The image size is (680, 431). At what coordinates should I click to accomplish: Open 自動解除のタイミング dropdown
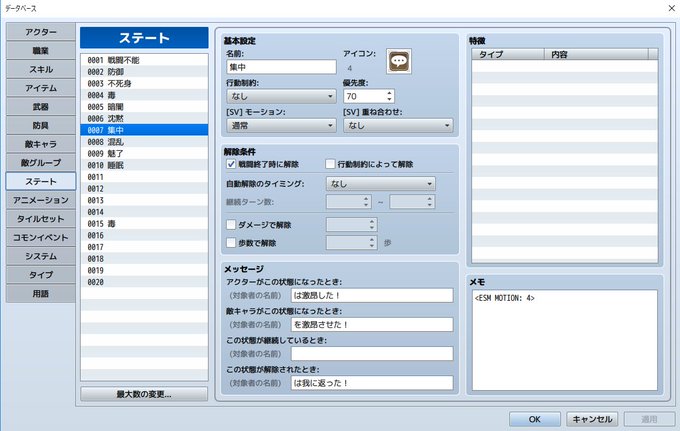click(x=380, y=183)
